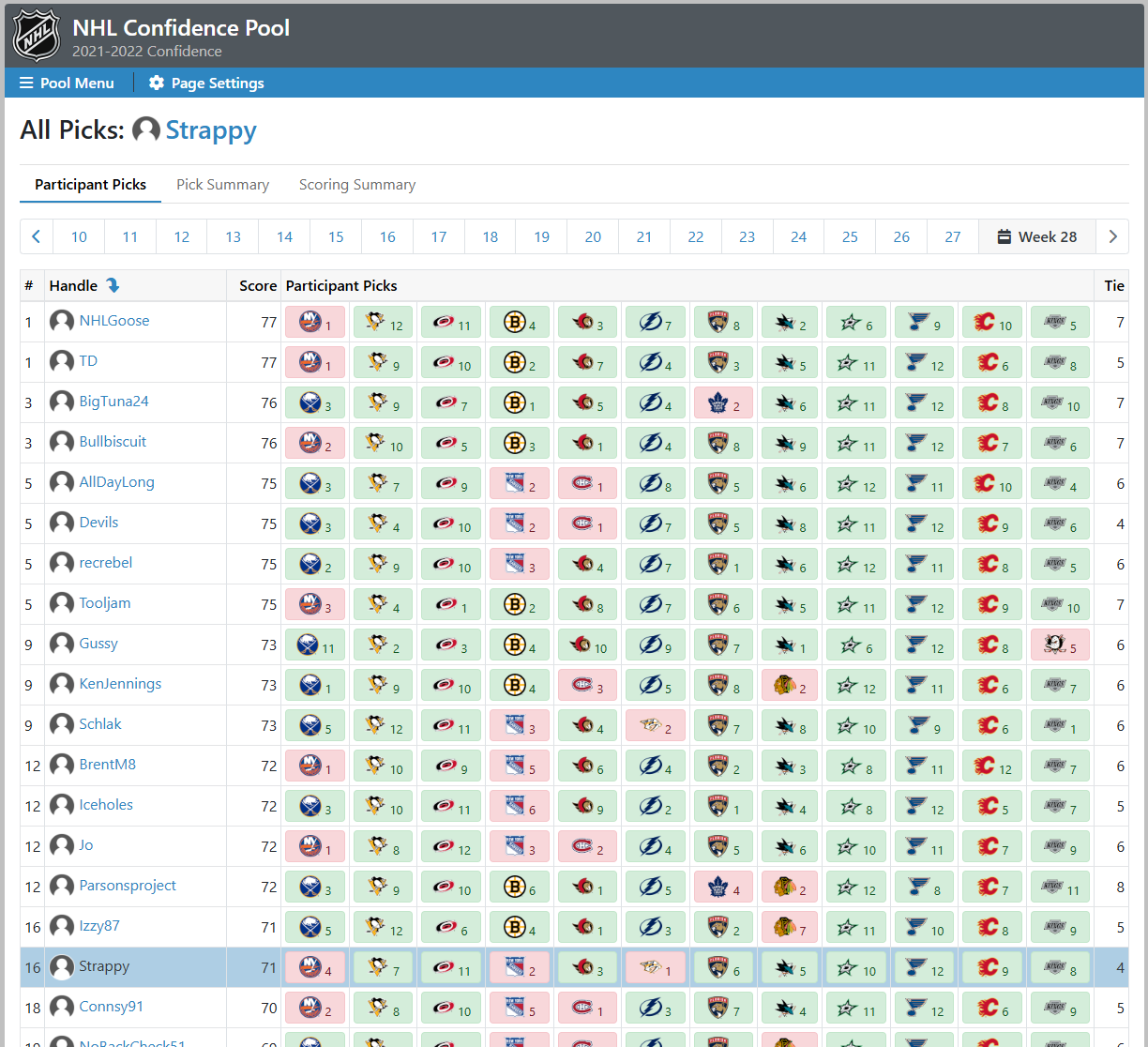Screen dimensions: 1148x1047
Task: Open Izzy87's profile link
Action: pyautogui.click(x=99, y=926)
